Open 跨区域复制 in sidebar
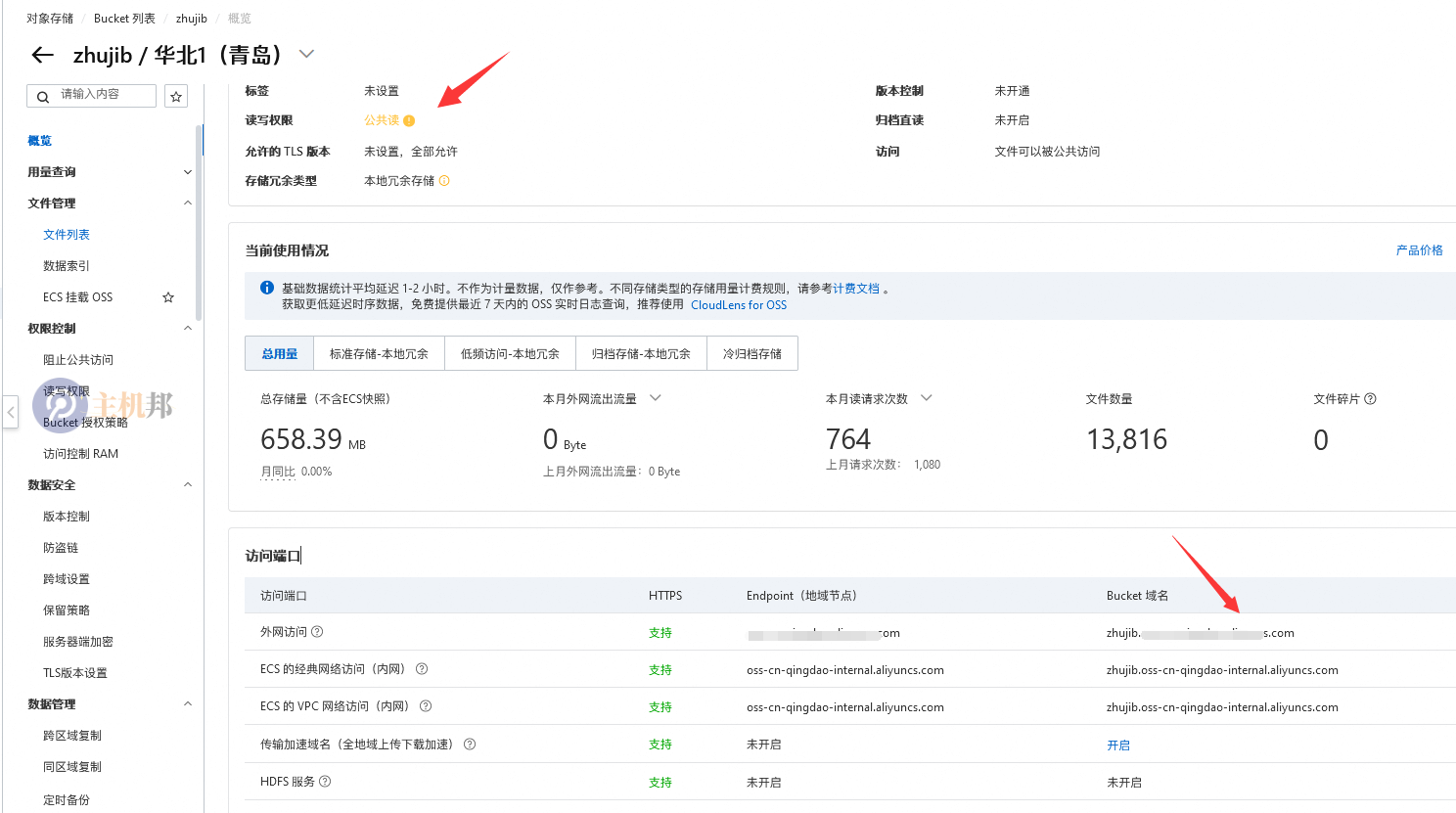1456x813 pixels. [72, 736]
